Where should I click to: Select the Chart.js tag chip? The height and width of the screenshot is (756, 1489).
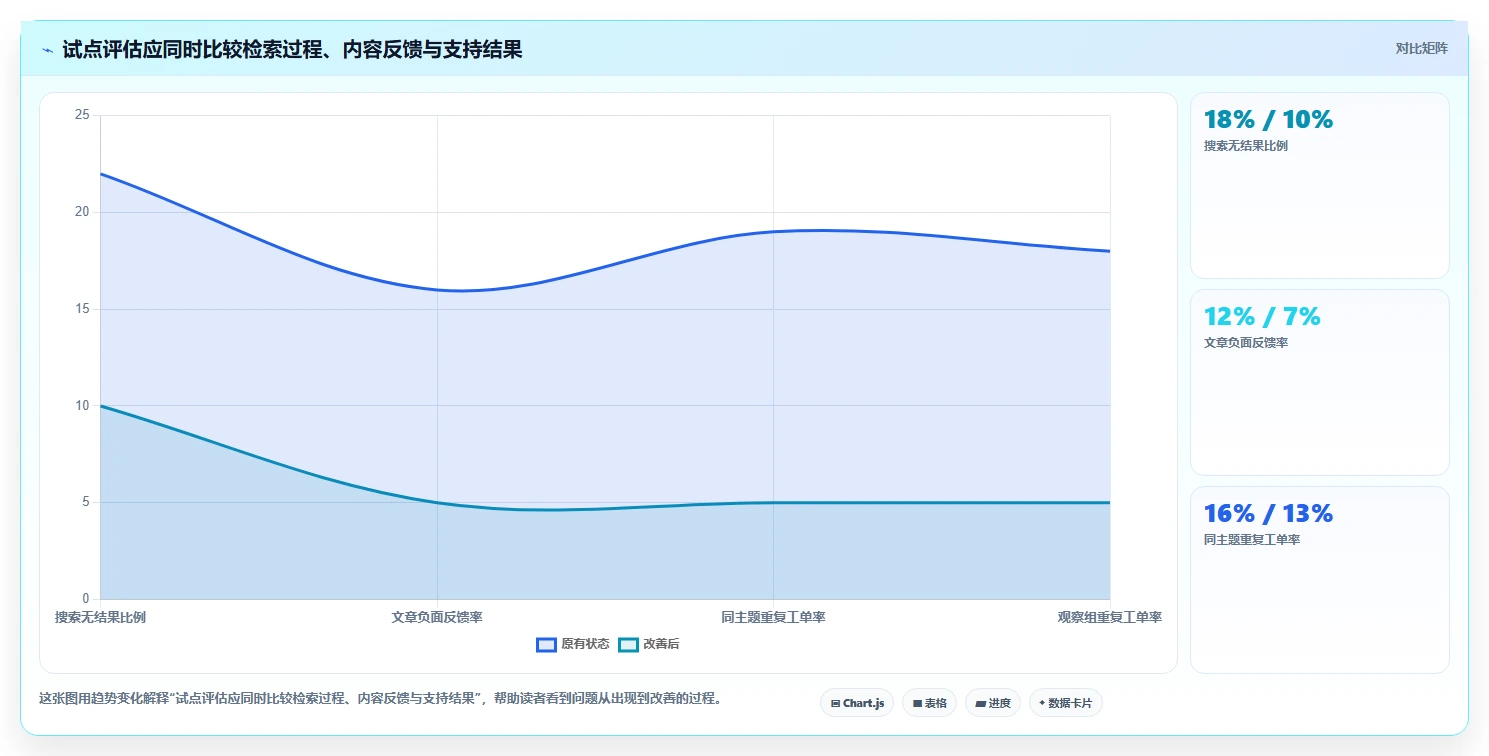pyautogui.click(x=857, y=703)
